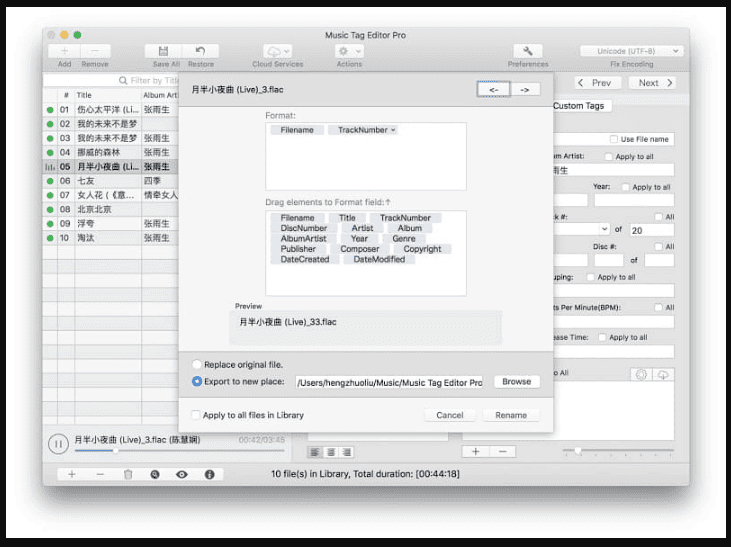The height and width of the screenshot is (547, 731).
Task: Select the Filename token in Format field
Action: click(297, 130)
